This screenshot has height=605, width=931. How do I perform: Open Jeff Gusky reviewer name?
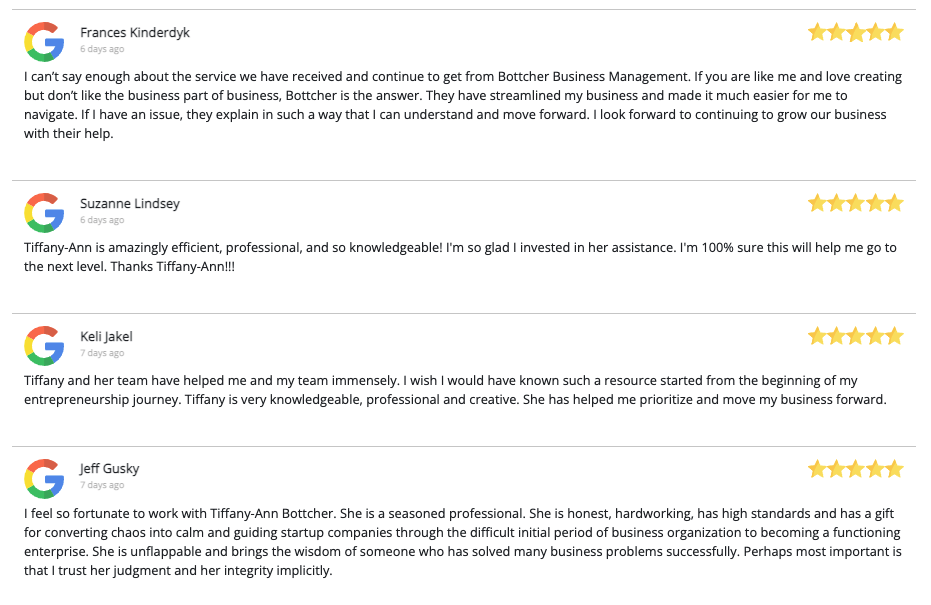110,469
